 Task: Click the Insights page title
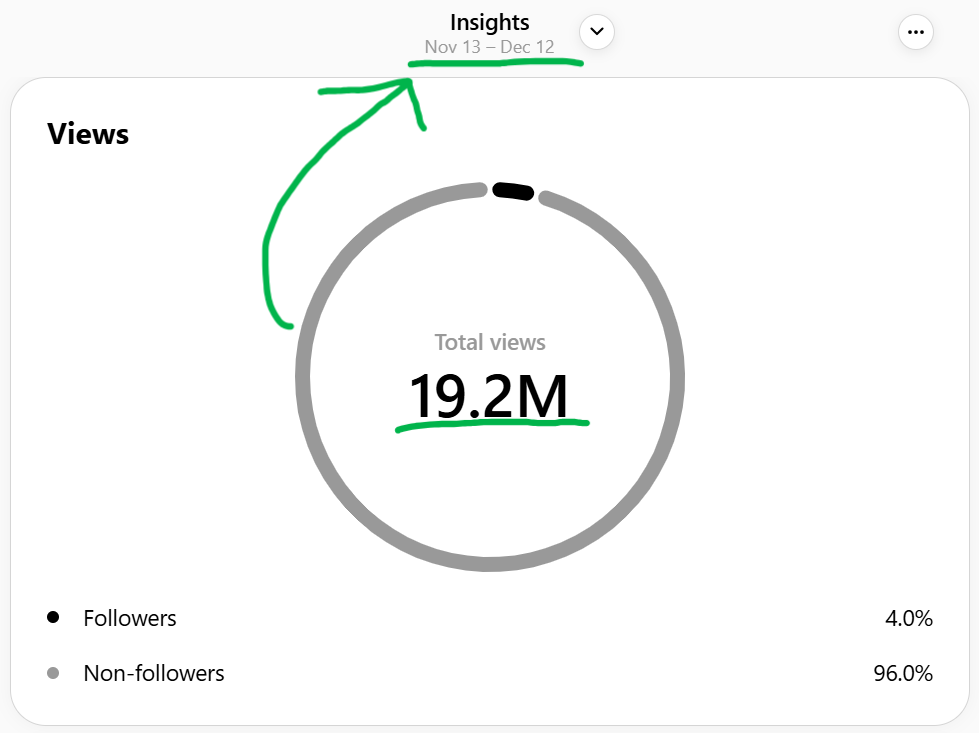point(489,22)
